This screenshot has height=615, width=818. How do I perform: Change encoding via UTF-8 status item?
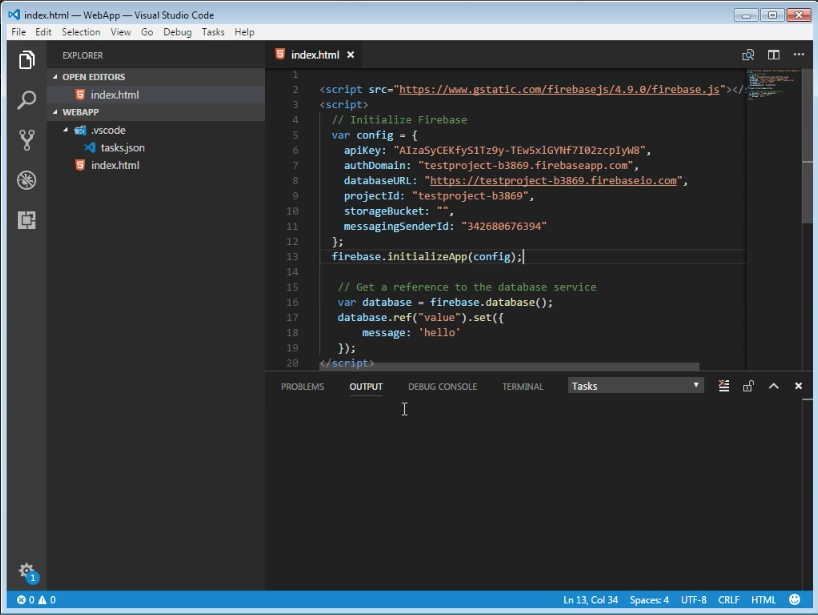pos(693,600)
